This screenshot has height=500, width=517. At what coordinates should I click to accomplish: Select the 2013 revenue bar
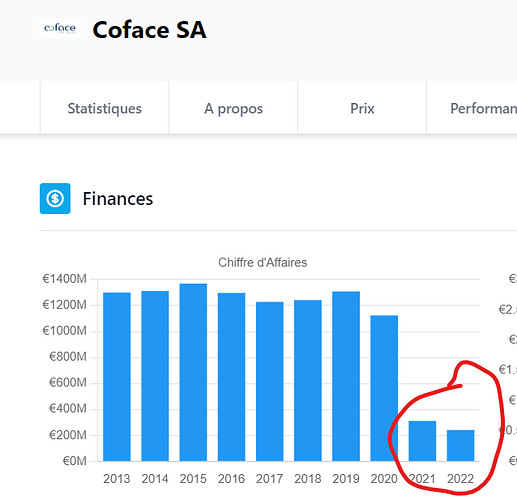(x=117, y=377)
